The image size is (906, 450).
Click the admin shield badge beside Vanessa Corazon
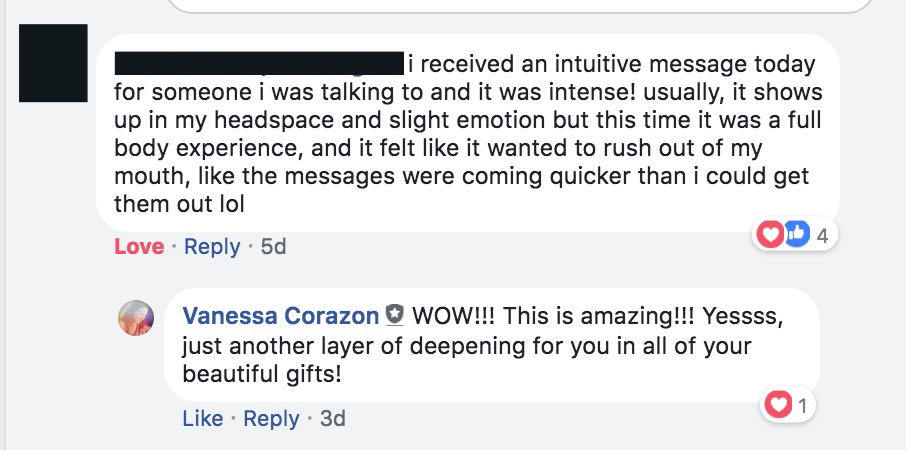(395, 315)
